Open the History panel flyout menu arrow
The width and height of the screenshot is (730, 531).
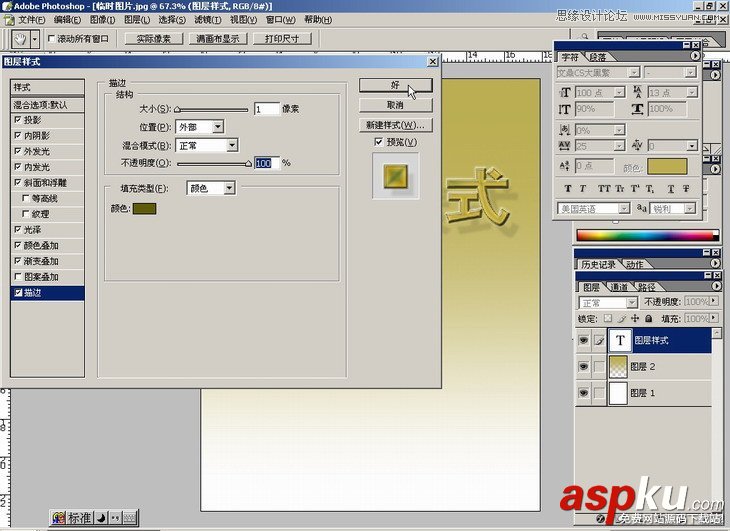point(716,263)
